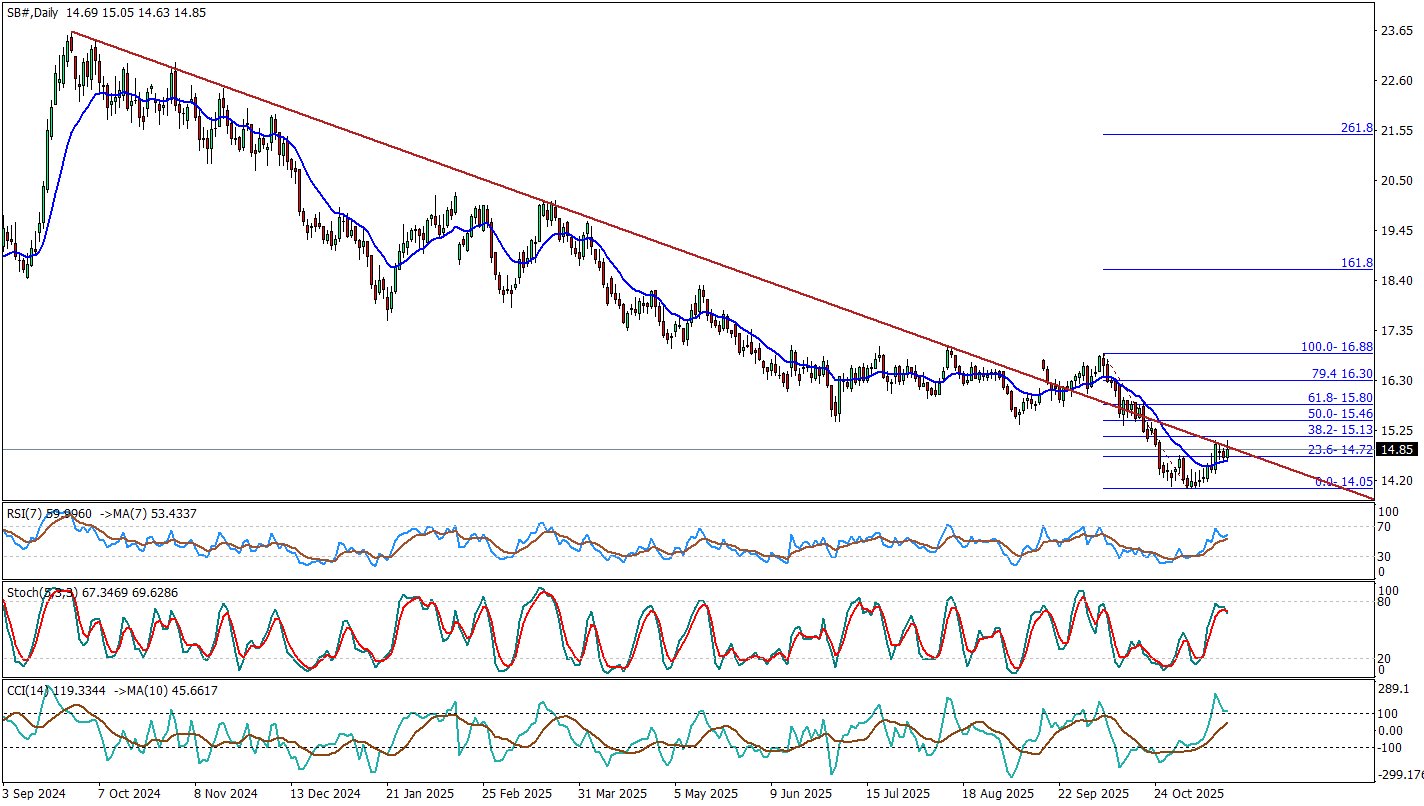Viewport: 1424px width, 806px height.
Task: Select the 0.0- 14.05 Fibonacci base label
Action: tap(1344, 482)
